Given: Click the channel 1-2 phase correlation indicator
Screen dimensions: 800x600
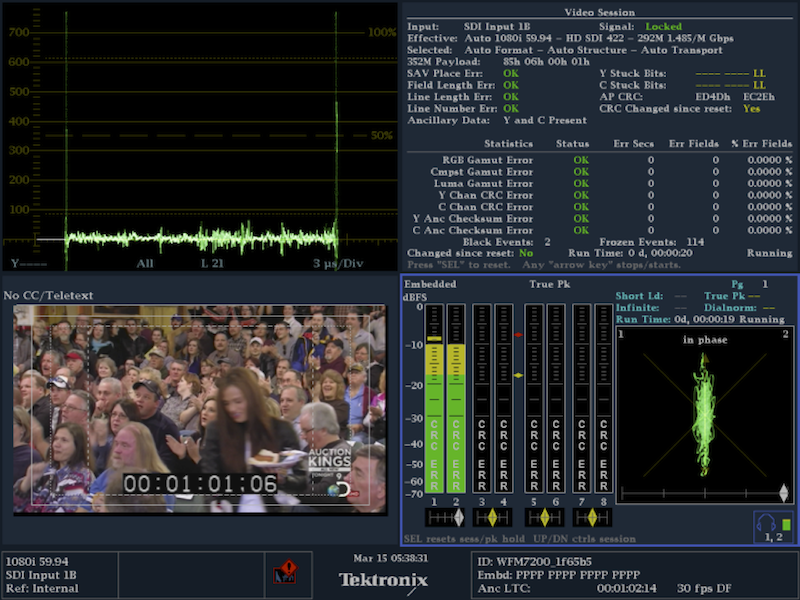Looking at the screenshot, I should (445, 517).
